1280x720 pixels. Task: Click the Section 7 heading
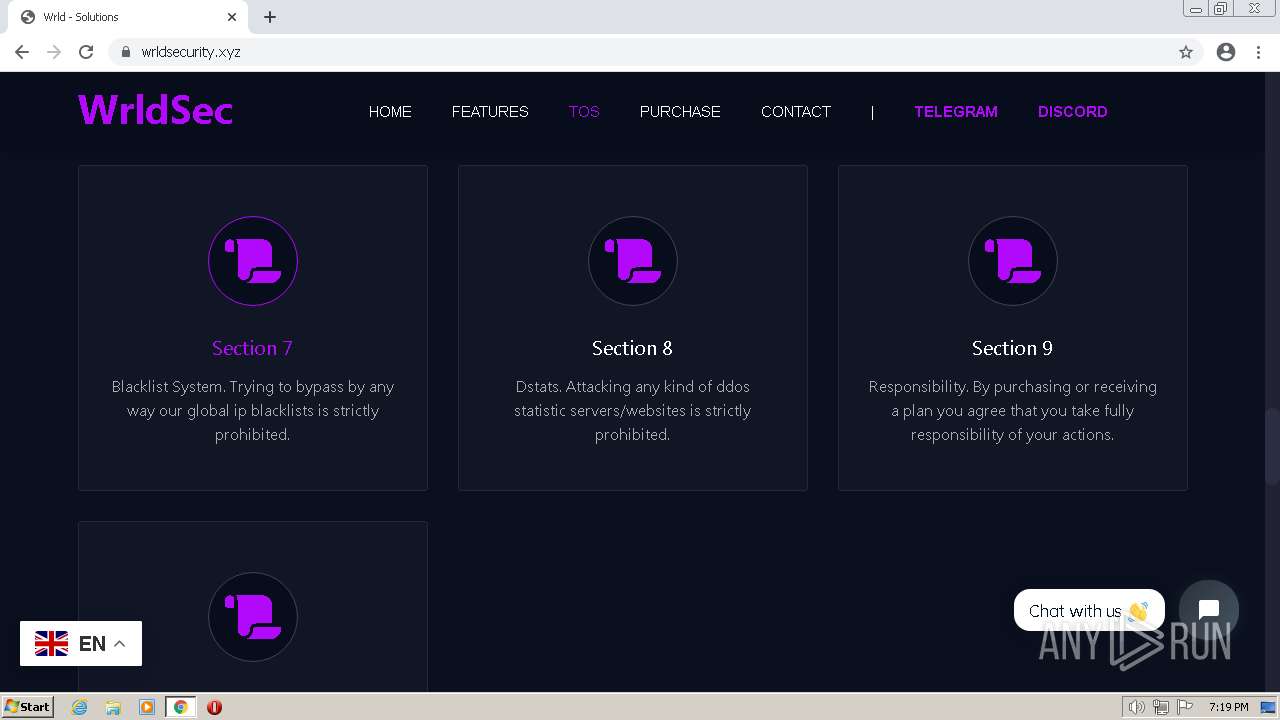[x=252, y=348]
